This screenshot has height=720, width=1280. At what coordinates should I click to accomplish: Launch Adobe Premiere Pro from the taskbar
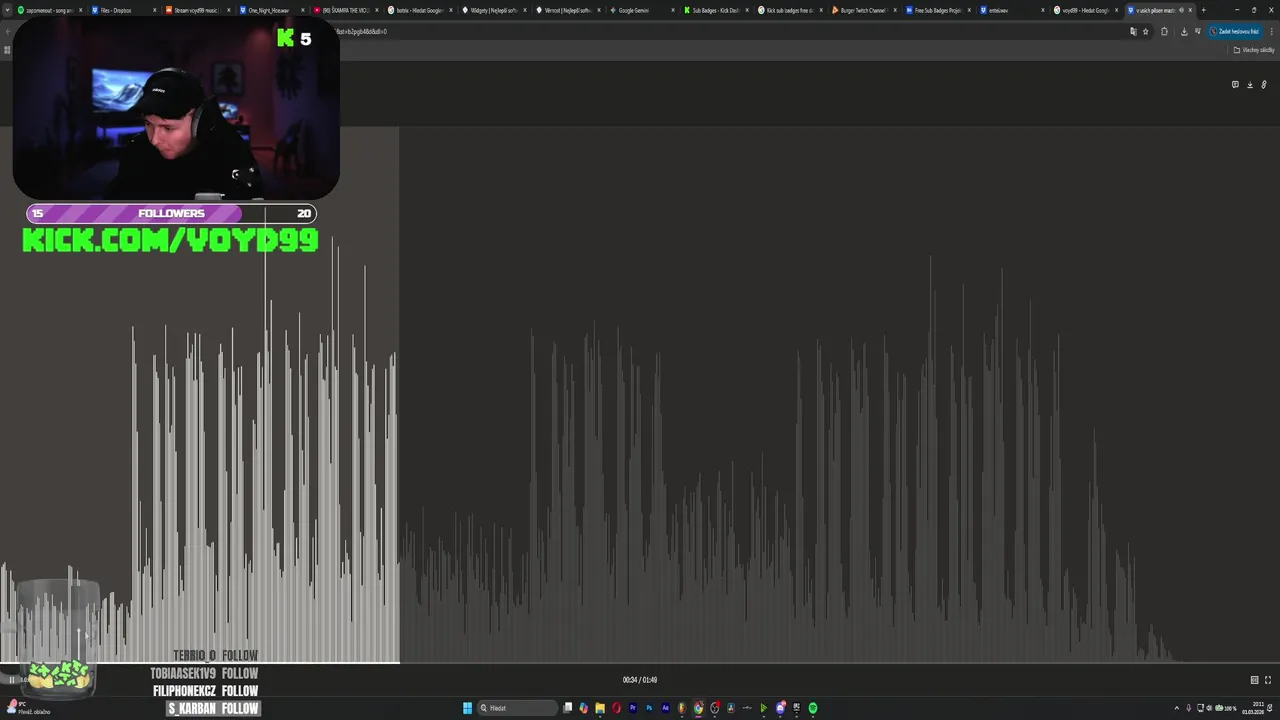pyautogui.click(x=633, y=708)
